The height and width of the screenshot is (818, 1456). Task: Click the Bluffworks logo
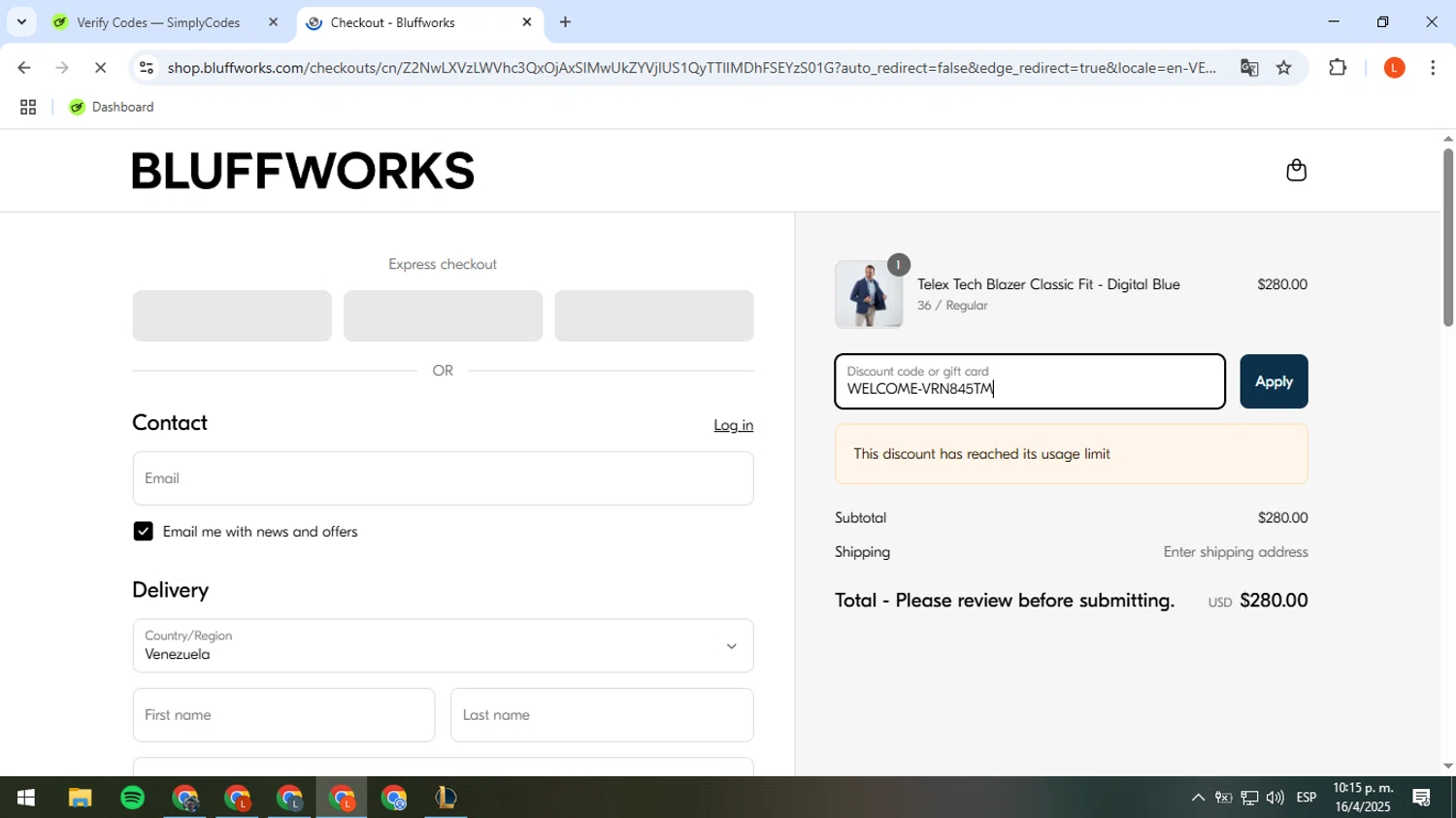click(303, 171)
